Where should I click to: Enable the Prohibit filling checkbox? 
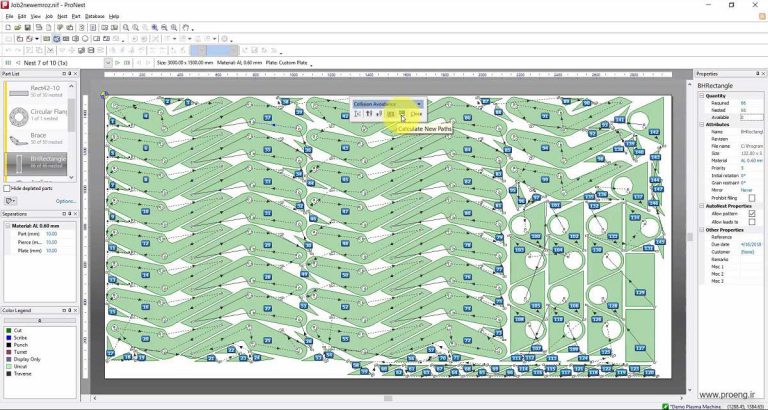point(751,198)
